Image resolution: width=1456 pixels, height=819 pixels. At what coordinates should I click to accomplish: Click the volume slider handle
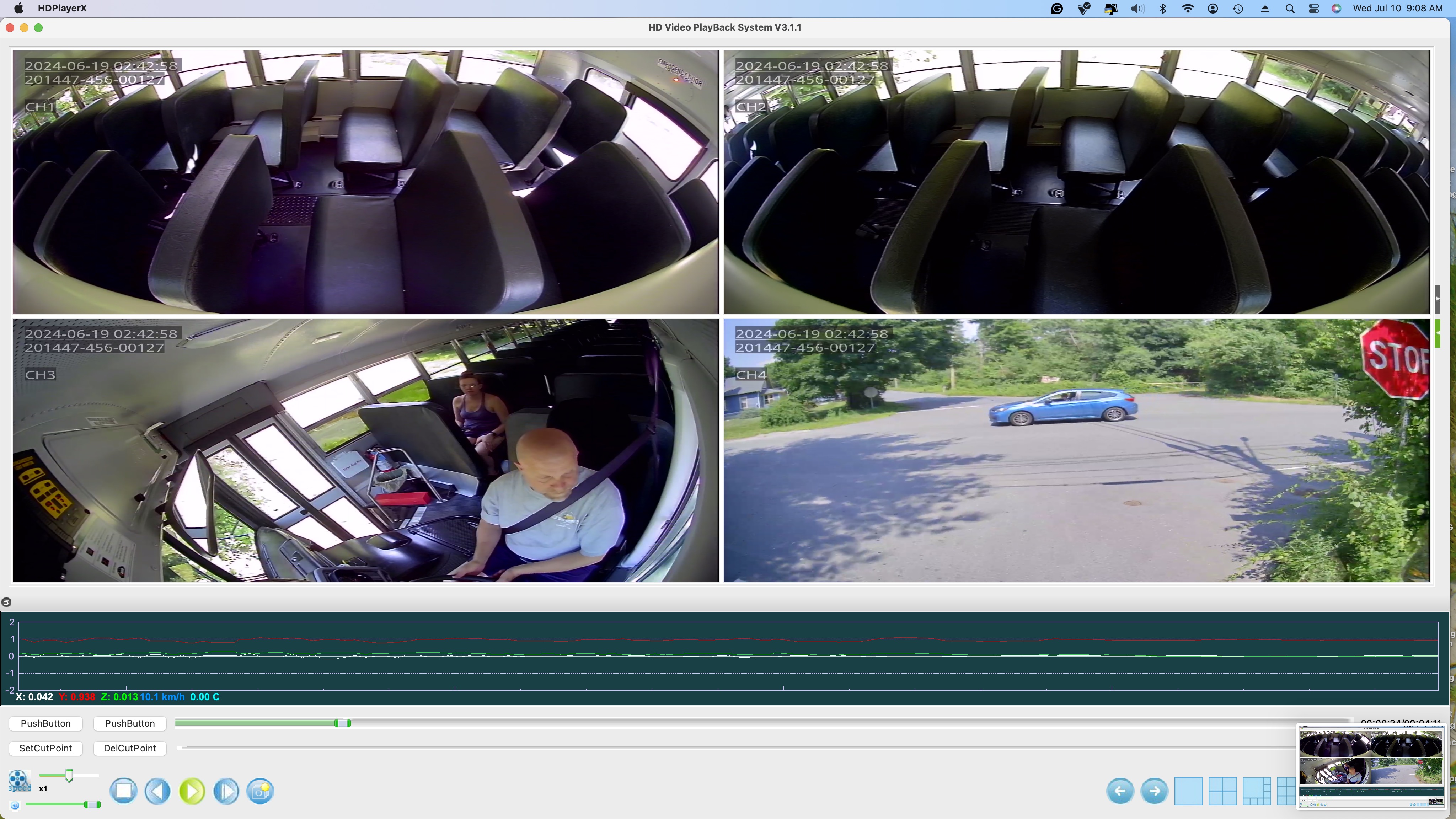92,804
